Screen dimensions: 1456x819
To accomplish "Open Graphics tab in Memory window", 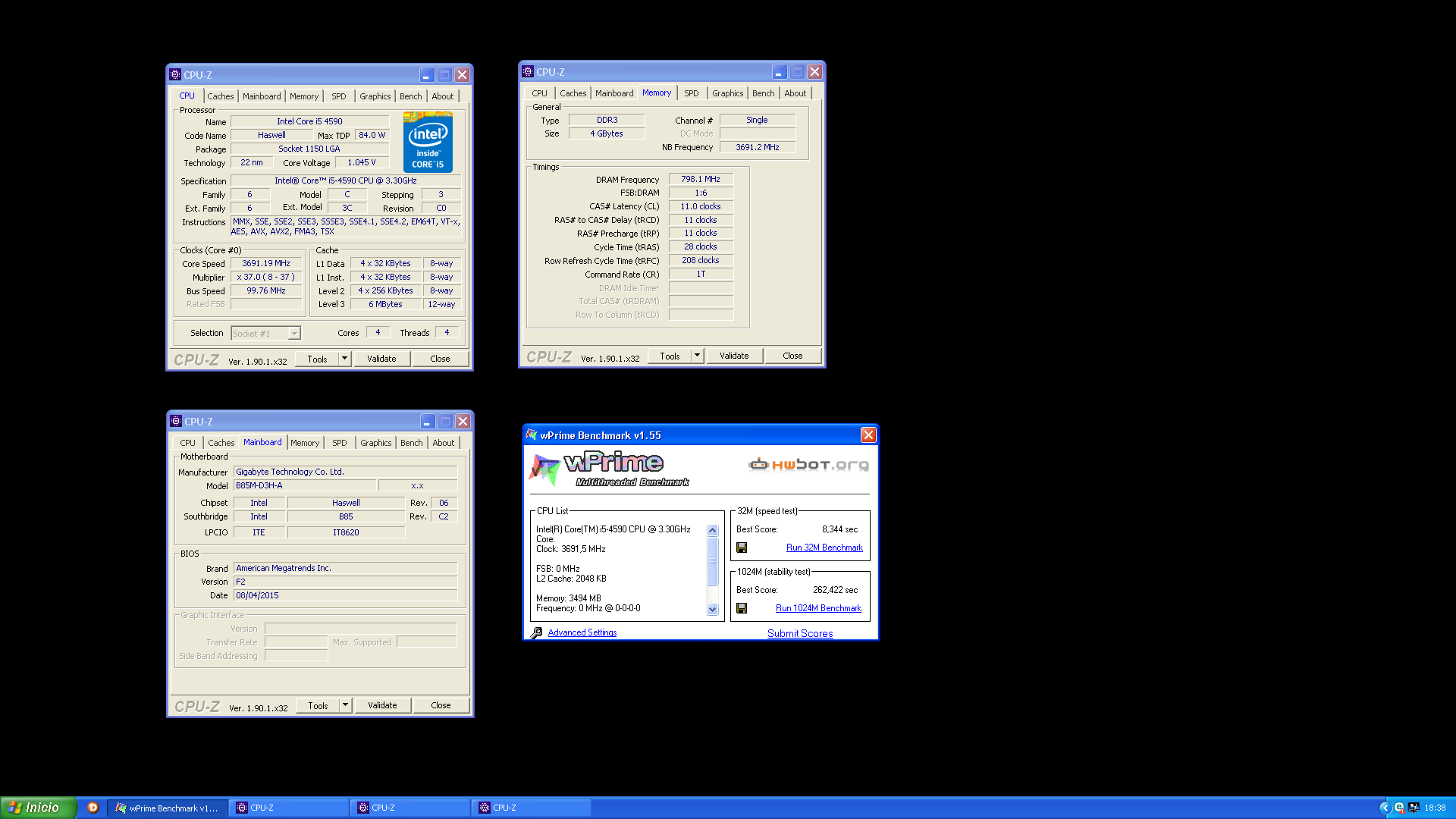I will click(728, 93).
